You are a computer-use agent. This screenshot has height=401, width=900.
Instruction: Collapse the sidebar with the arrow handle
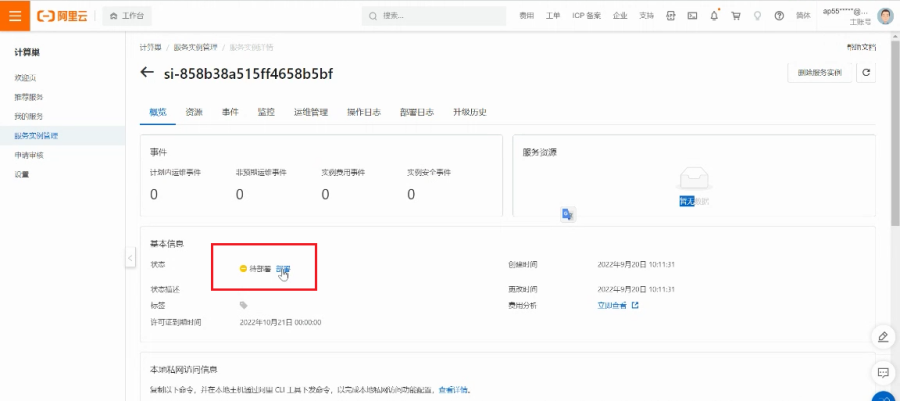click(x=131, y=258)
